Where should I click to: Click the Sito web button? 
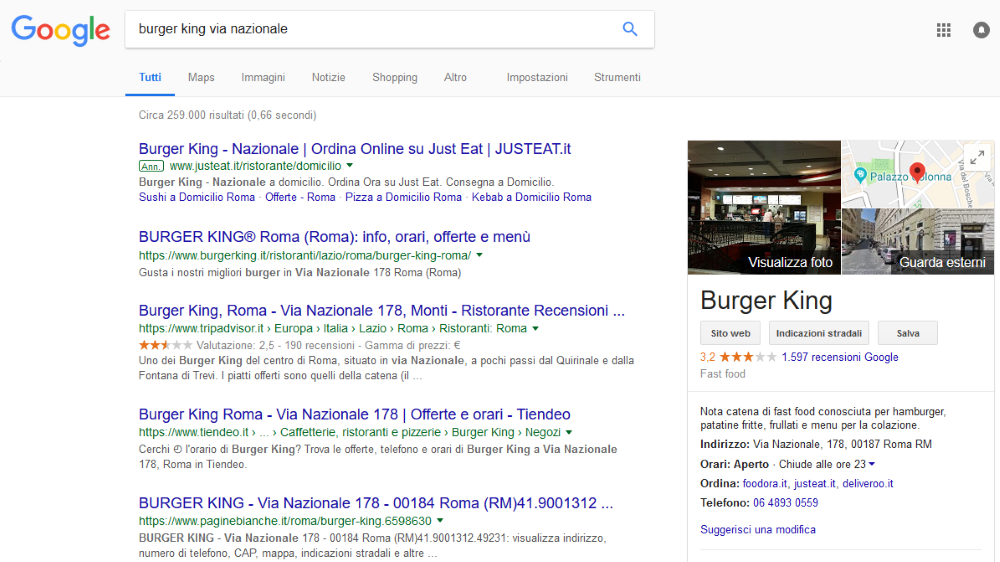click(730, 333)
